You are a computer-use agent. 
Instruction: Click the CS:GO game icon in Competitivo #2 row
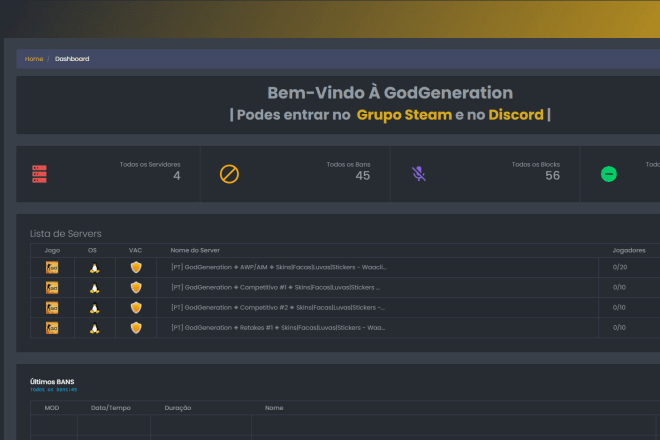52,308
